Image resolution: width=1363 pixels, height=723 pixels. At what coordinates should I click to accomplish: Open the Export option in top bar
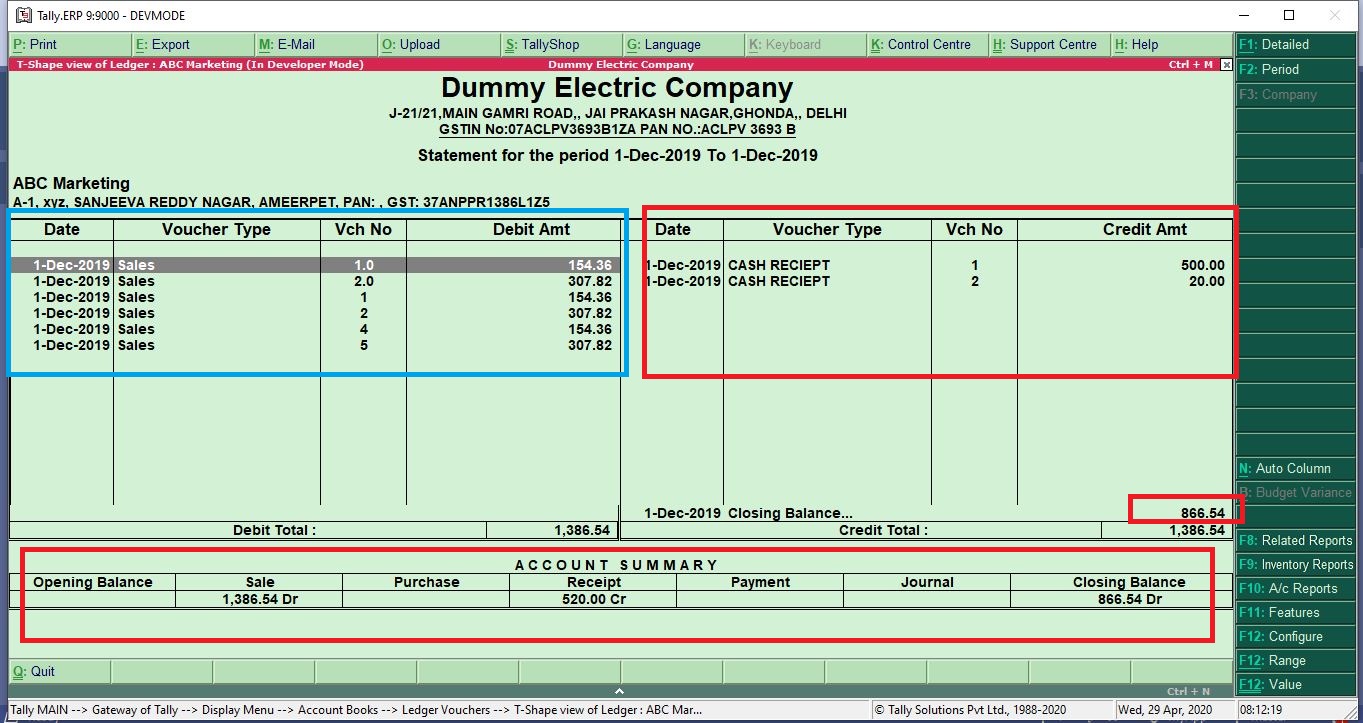193,44
